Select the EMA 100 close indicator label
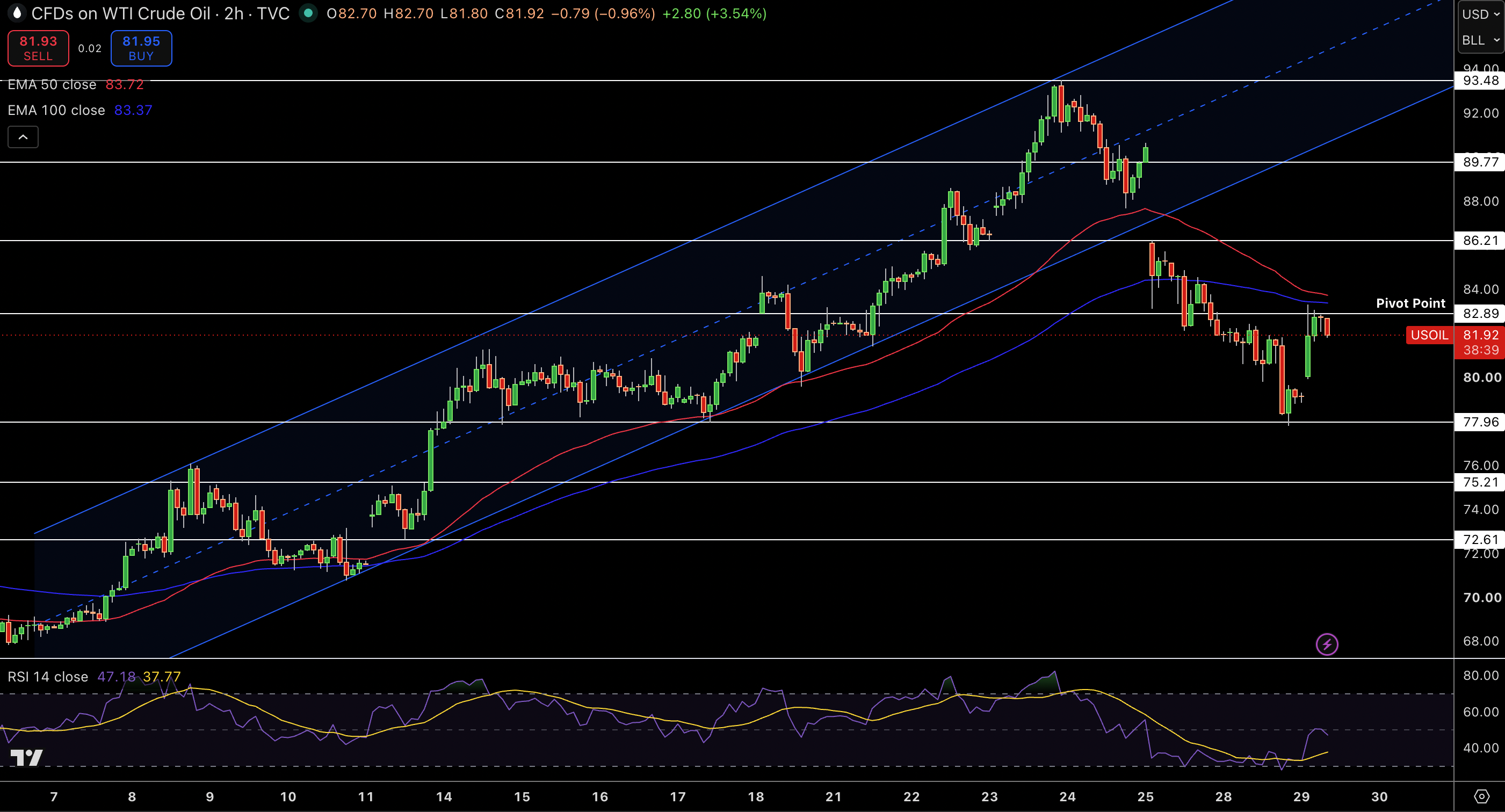 (x=56, y=111)
